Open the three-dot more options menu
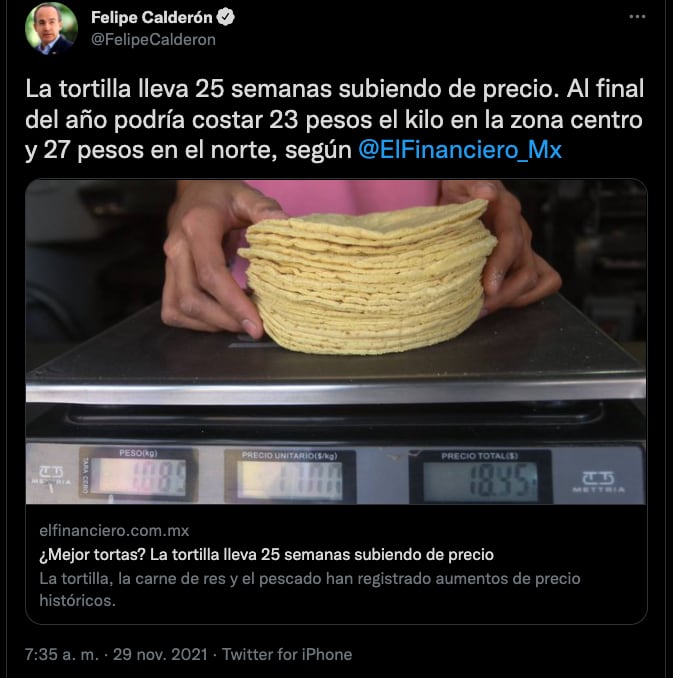This screenshot has height=678, width=673. (637, 17)
